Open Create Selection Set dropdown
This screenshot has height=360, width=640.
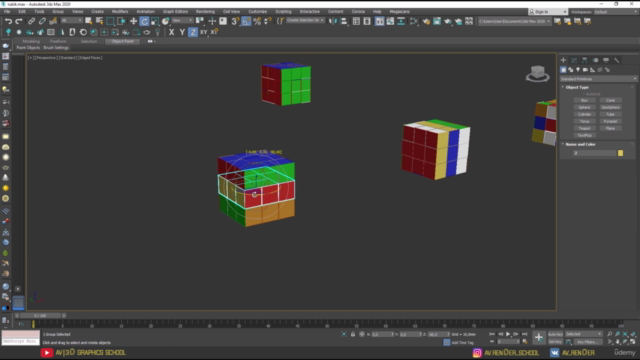click(x=305, y=21)
